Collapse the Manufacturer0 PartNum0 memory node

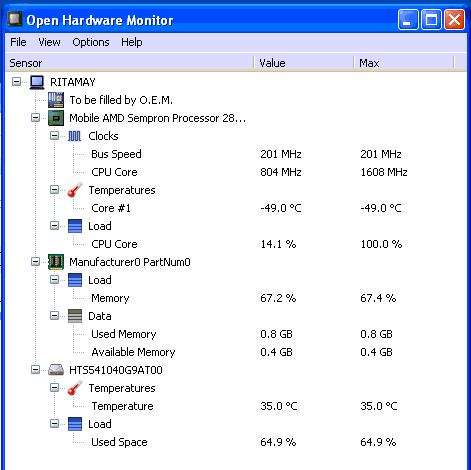coord(35,262)
